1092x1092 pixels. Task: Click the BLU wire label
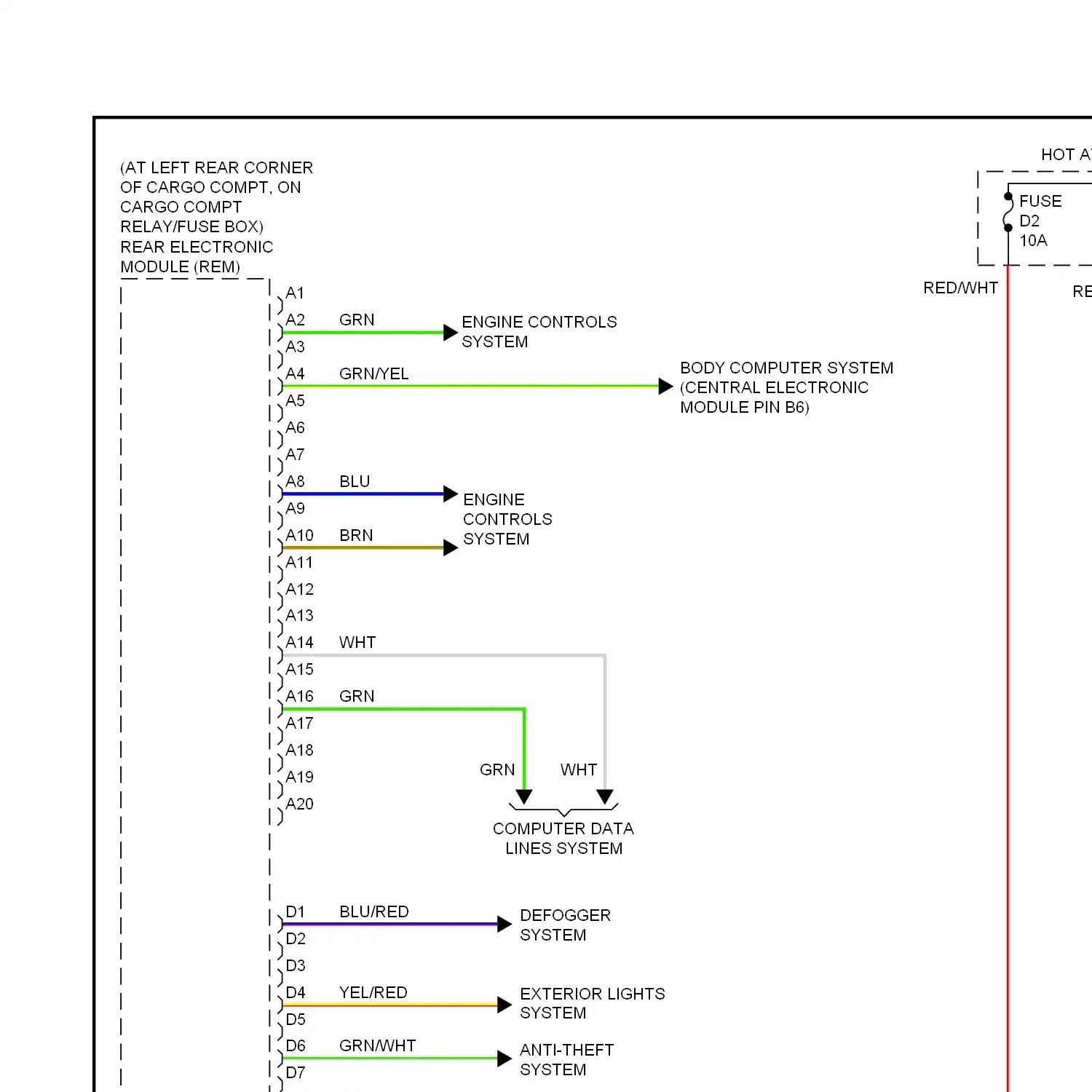(355, 482)
